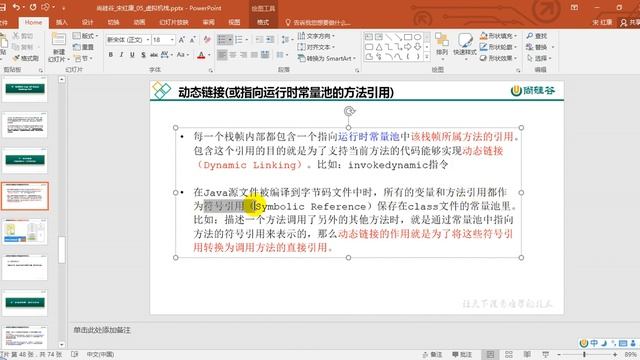Open Shape Fill (形状填充) dropdown

click(498, 36)
